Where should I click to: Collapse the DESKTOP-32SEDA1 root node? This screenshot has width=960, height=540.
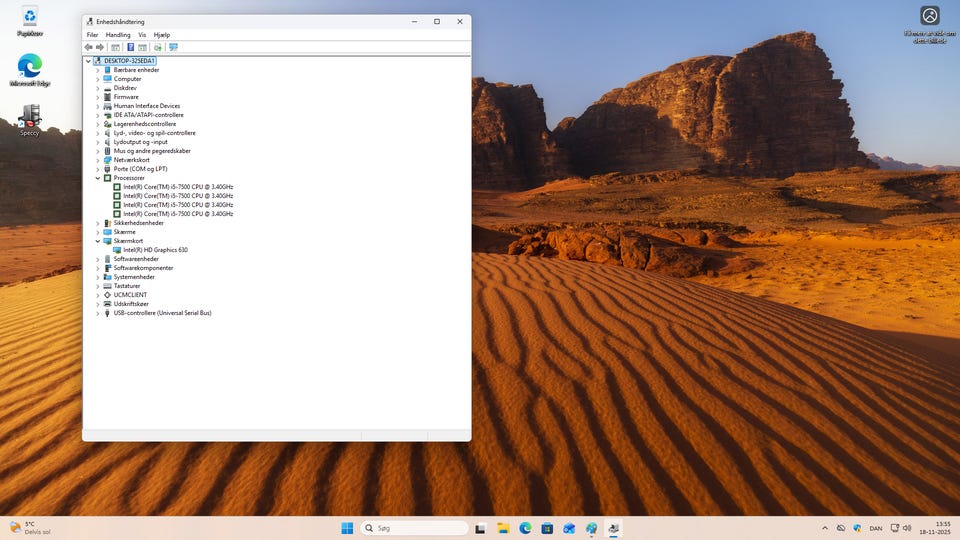pos(88,61)
